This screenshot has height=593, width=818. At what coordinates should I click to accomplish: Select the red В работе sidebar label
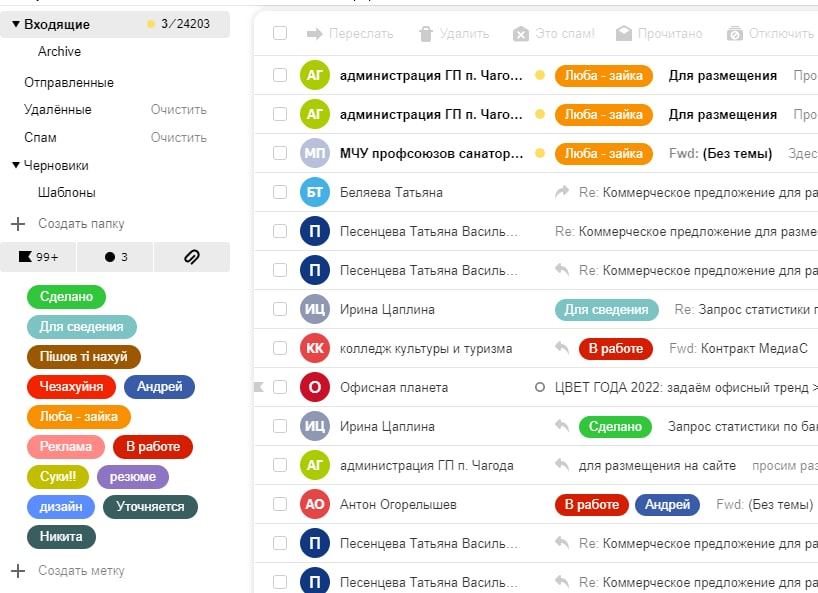coord(153,447)
